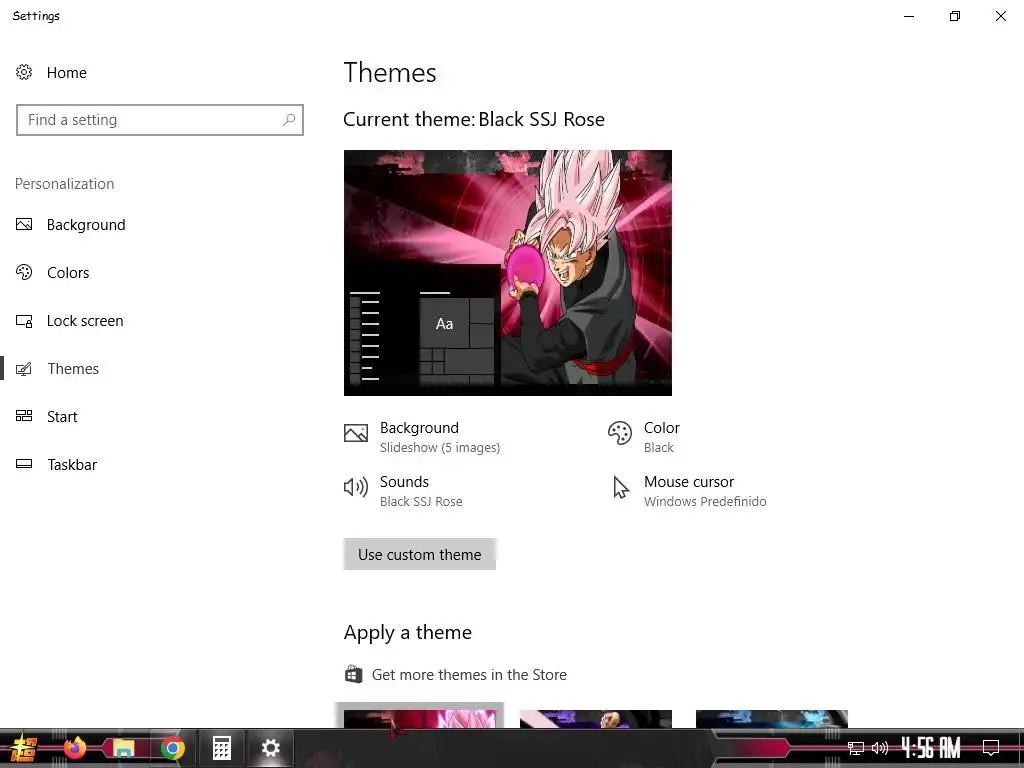Viewport: 1024px width, 768px height.
Task: Open the clock showing 4:56 AM
Action: (931, 748)
